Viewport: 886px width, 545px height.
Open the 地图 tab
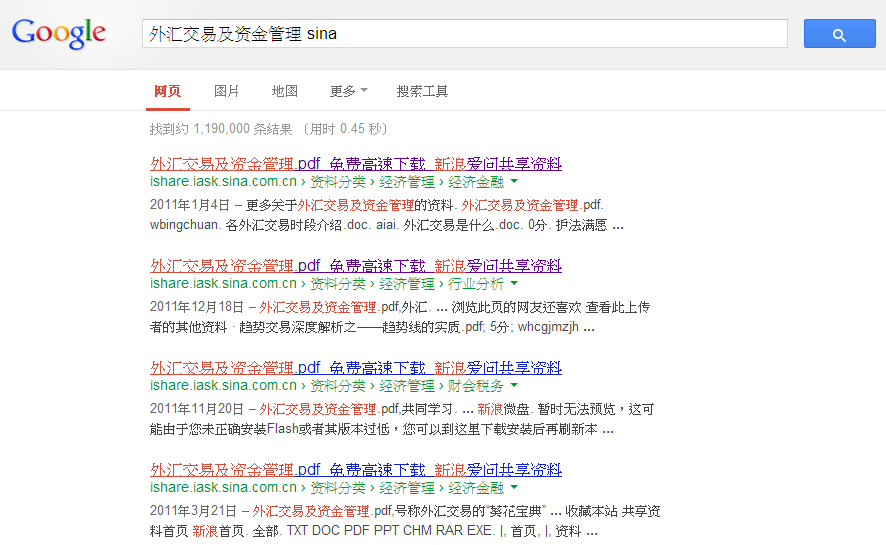pyautogui.click(x=284, y=91)
